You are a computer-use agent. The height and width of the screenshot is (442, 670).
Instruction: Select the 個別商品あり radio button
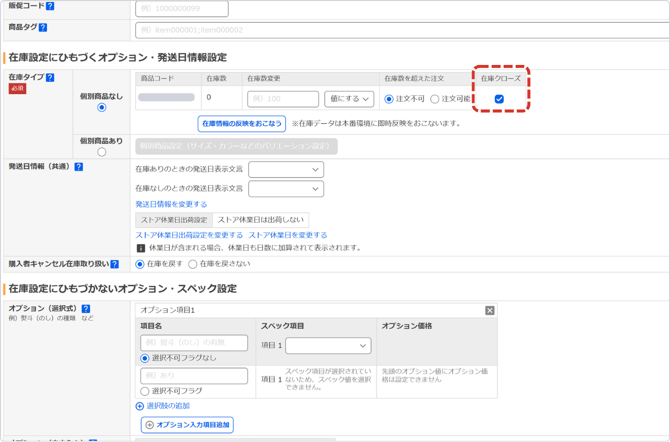click(101, 152)
